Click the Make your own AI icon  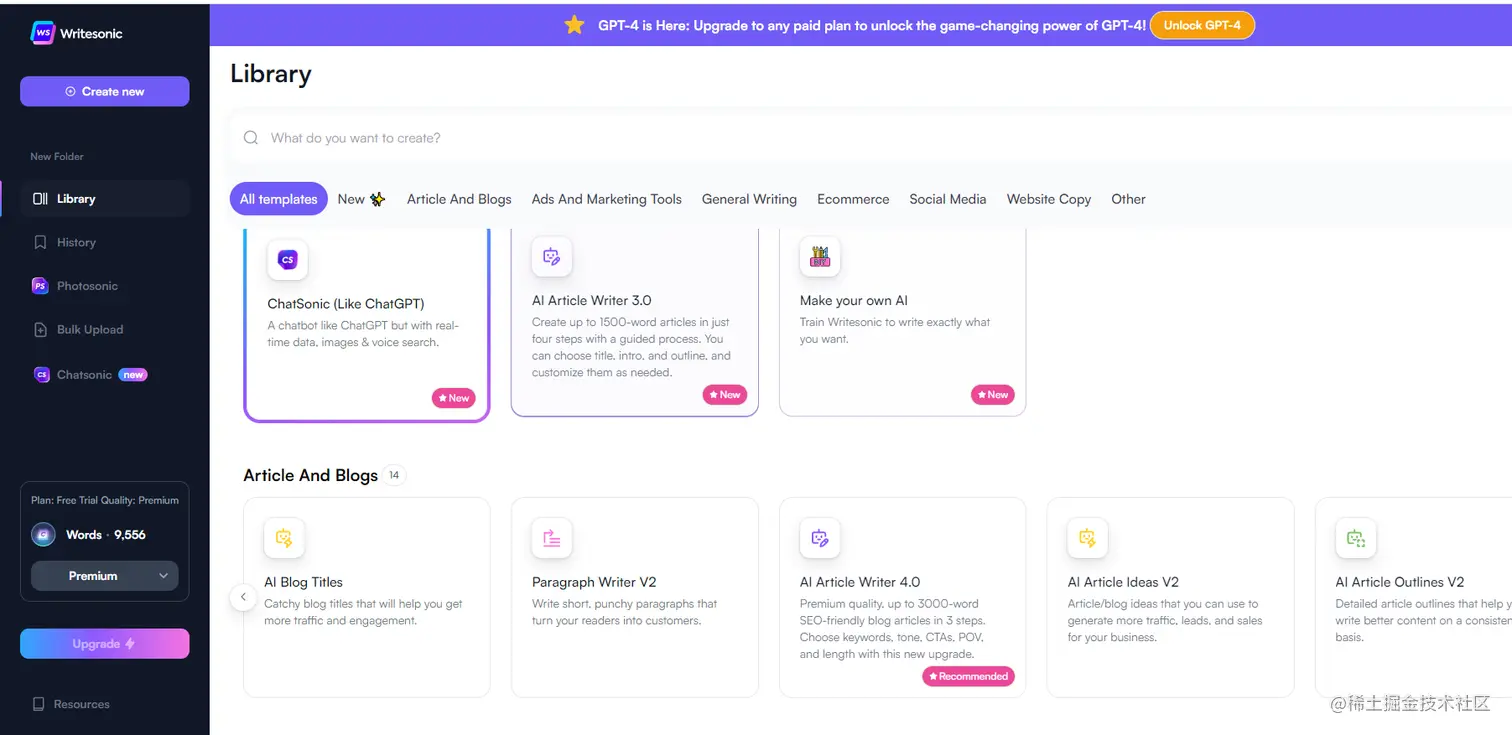[820, 257]
